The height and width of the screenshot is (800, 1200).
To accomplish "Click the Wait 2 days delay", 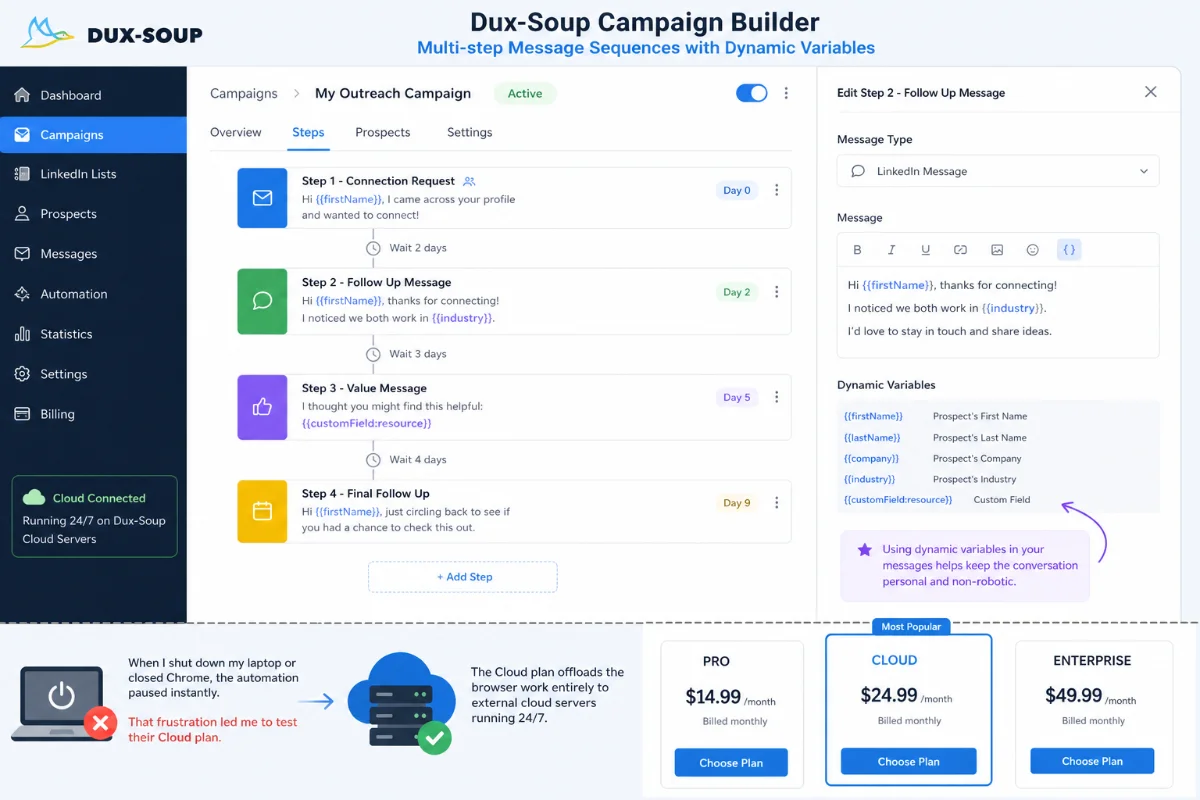I will (406, 248).
